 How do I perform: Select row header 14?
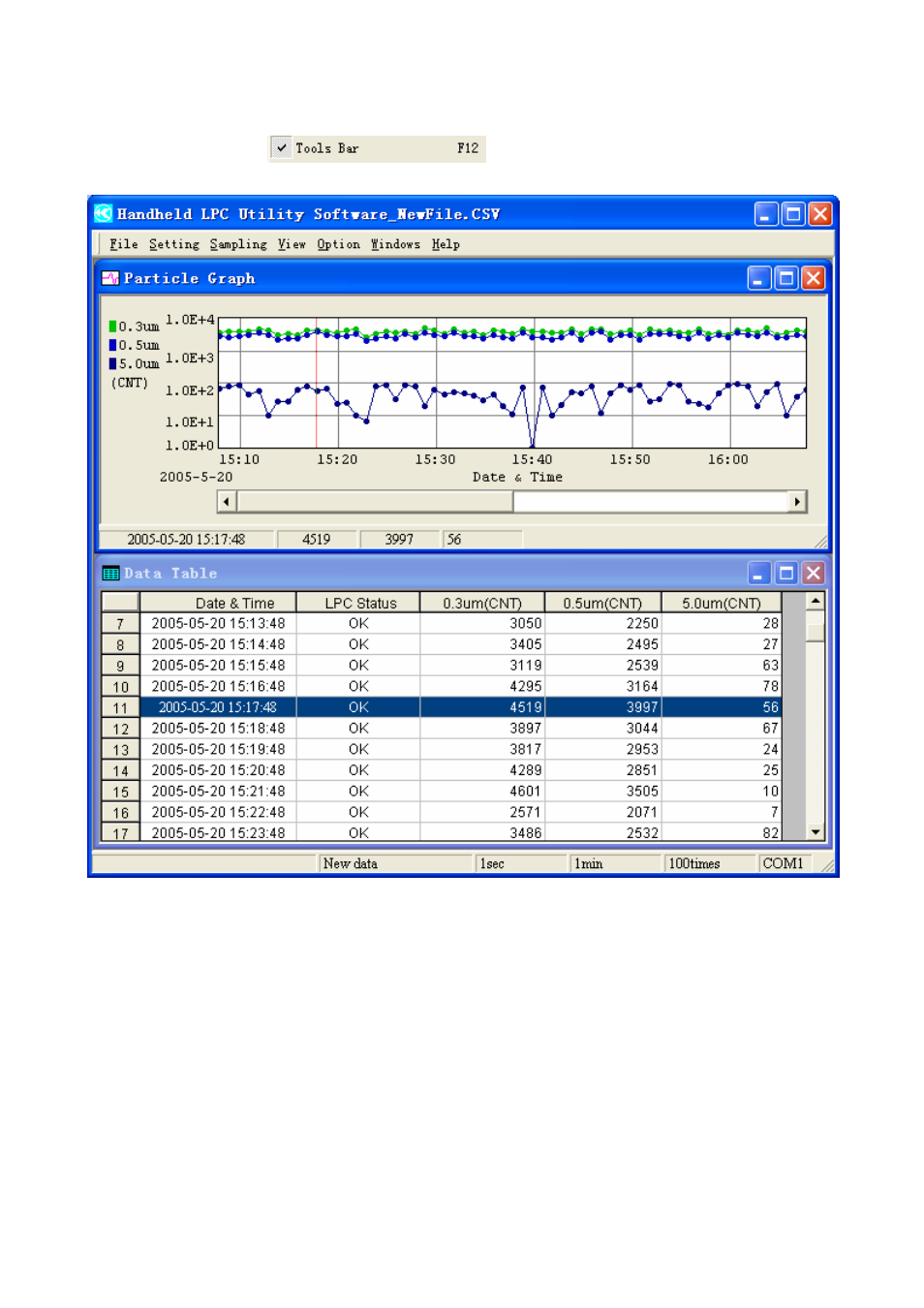pyautogui.click(x=120, y=771)
